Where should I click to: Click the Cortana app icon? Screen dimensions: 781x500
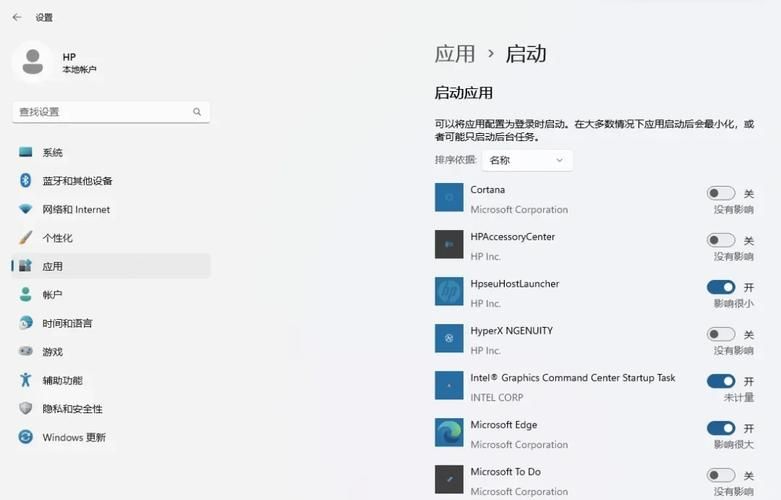[x=449, y=197]
